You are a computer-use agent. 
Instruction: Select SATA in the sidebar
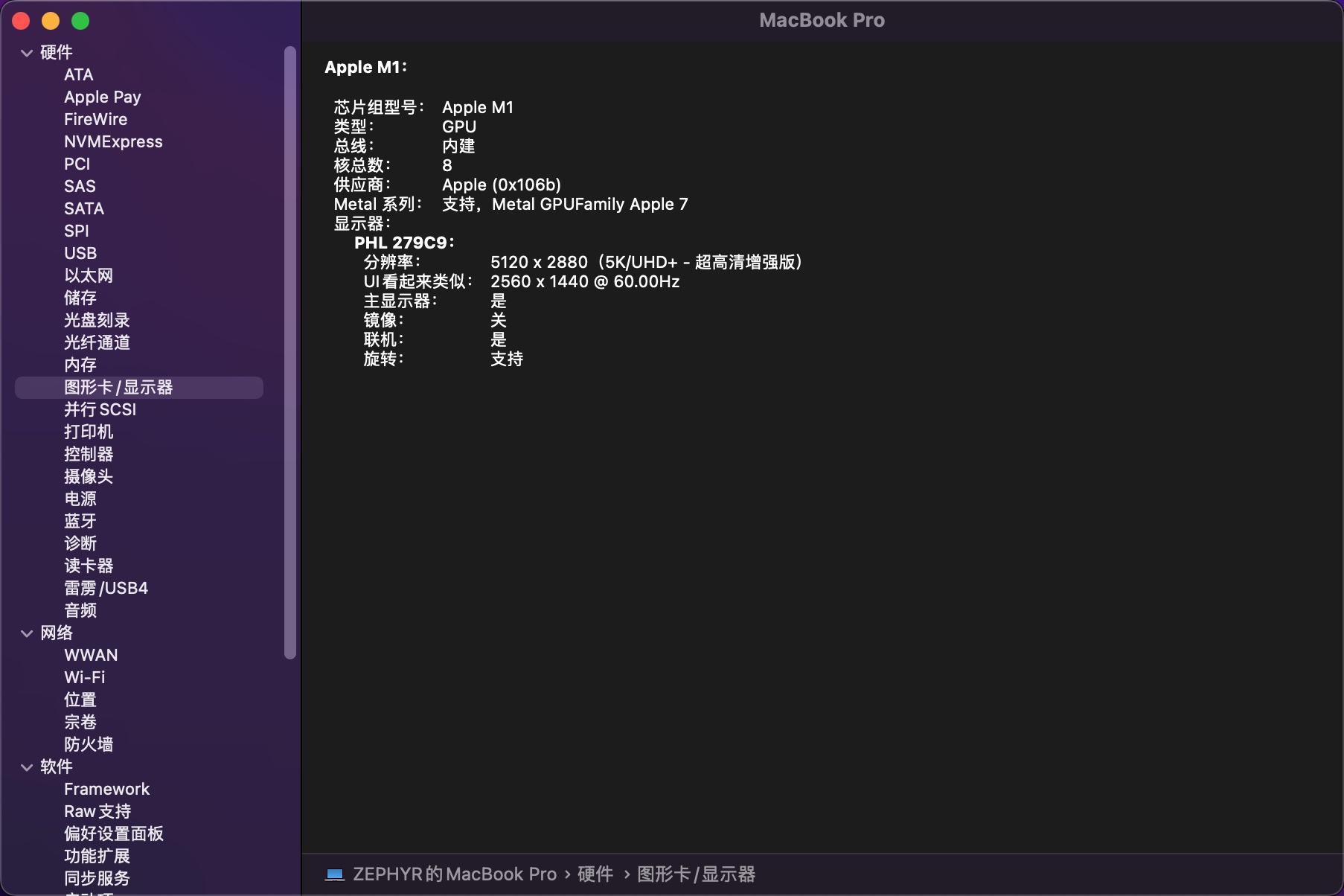84,209
